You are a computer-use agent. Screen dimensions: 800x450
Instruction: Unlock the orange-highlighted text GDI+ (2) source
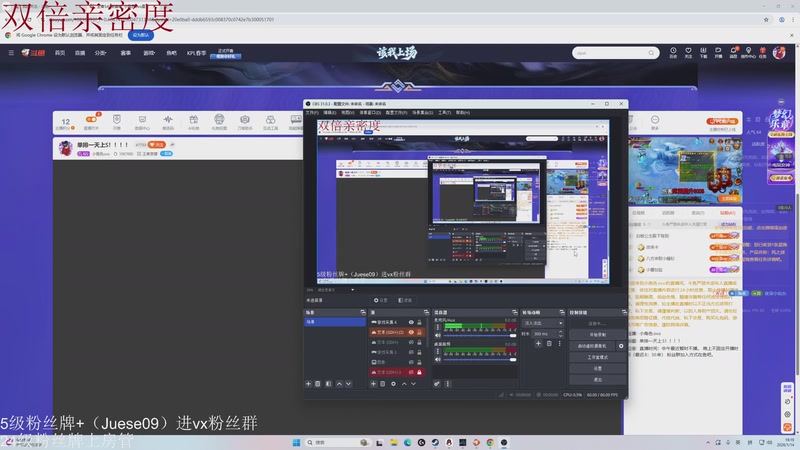pos(419,332)
